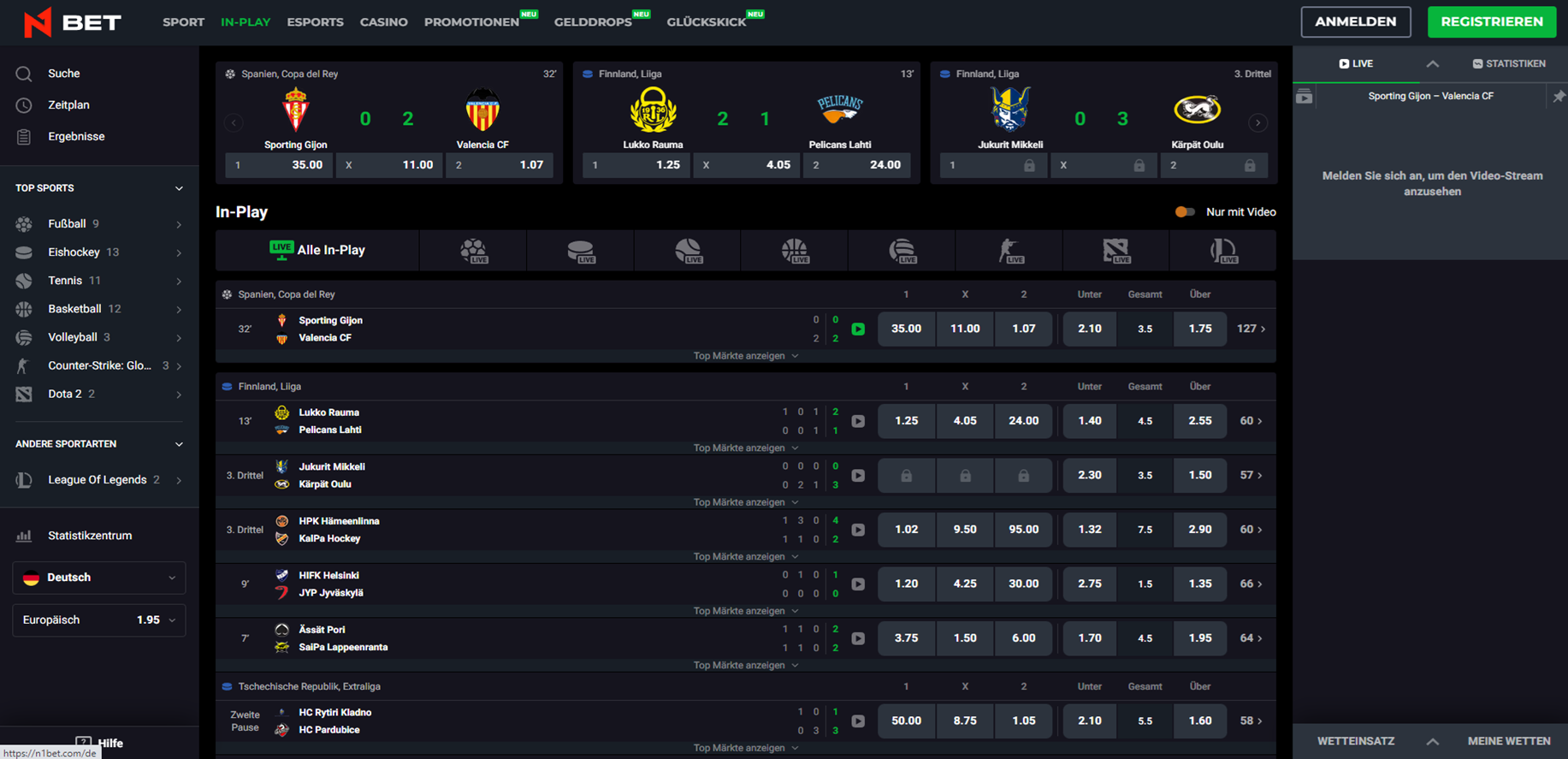Open the GLÜCKSKICK menu item
The height and width of the screenshot is (759, 1568).
[x=706, y=22]
